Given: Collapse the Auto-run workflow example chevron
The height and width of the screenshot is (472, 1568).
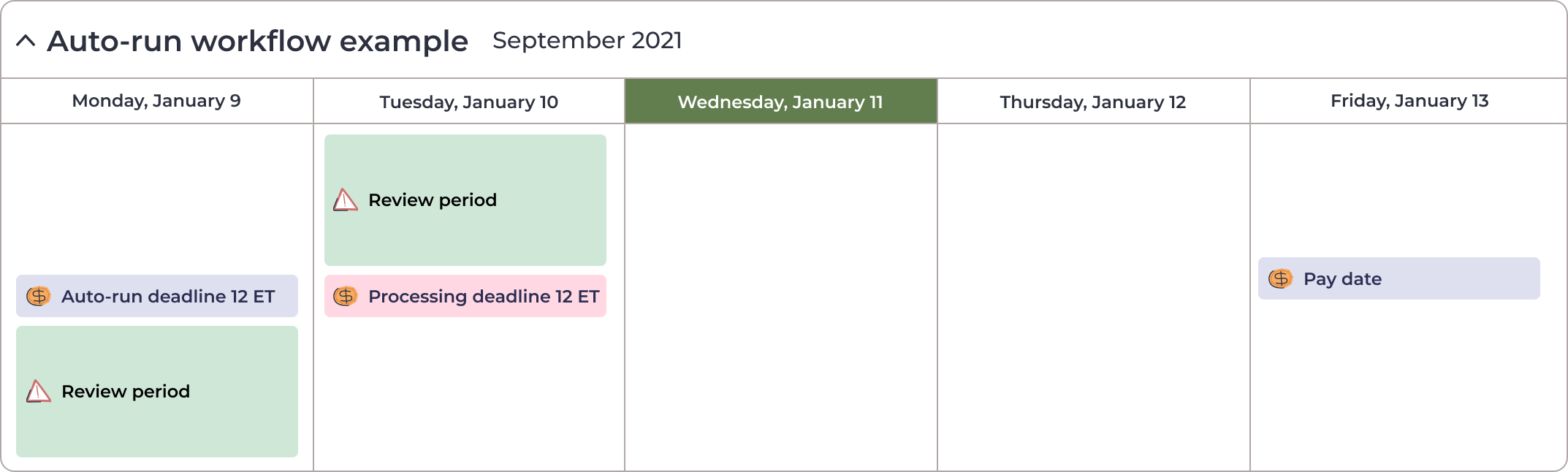Looking at the screenshot, I should (26, 41).
